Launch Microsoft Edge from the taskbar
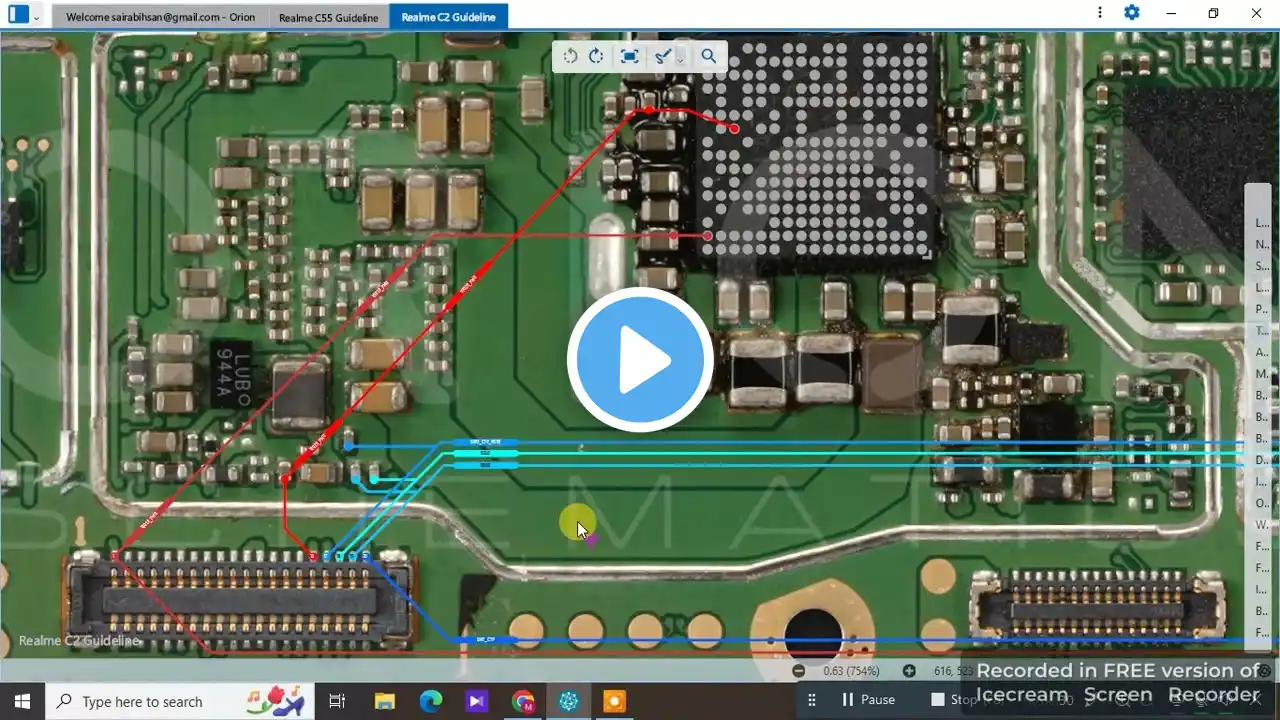The image size is (1280, 720). click(430, 701)
